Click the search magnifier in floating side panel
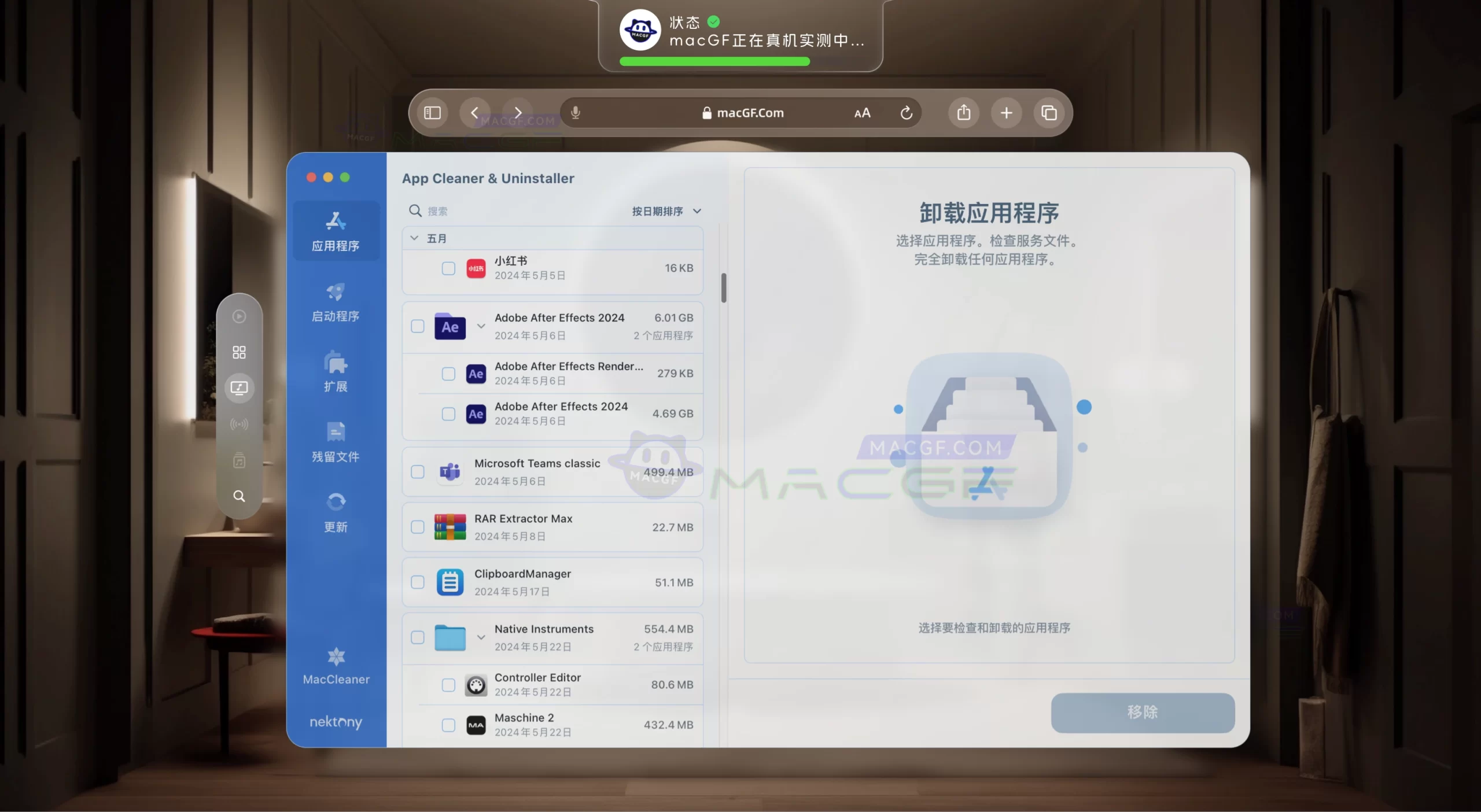The image size is (1481, 812). [x=239, y=496]
